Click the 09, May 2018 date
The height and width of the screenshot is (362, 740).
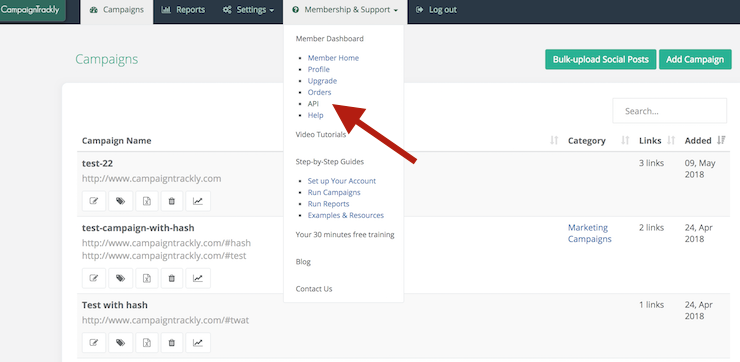coord(700,169)
